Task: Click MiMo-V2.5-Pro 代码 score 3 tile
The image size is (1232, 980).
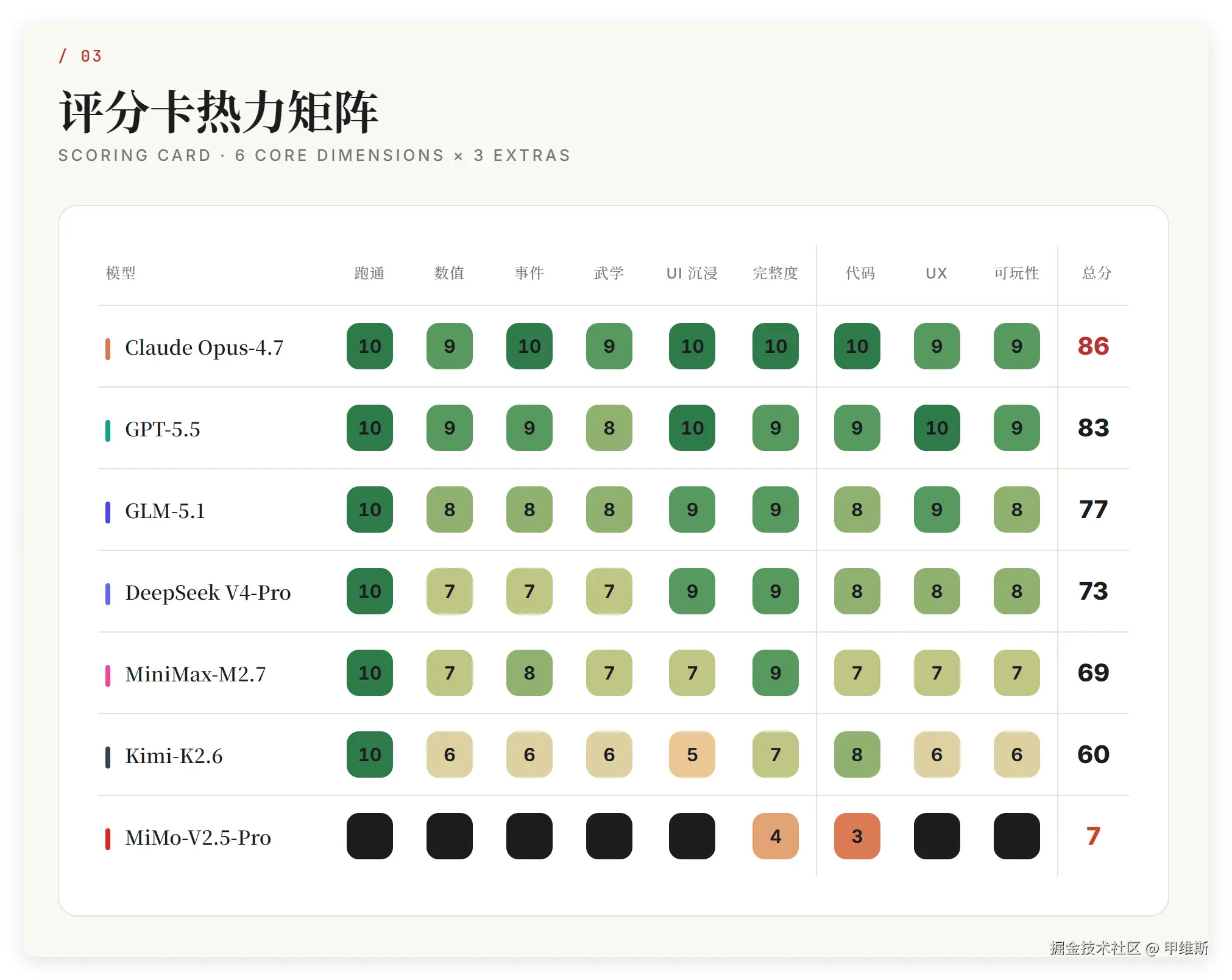Action: (857, 836)
